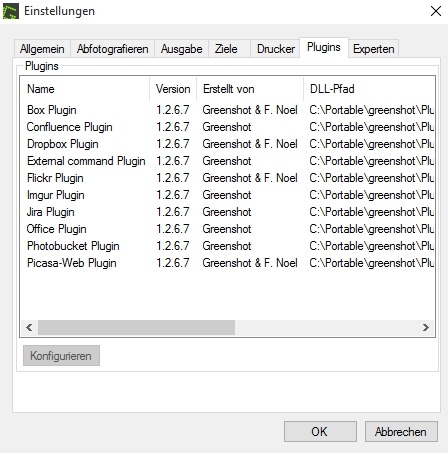Click DLL path in Box Plugin row

(372, 110)
